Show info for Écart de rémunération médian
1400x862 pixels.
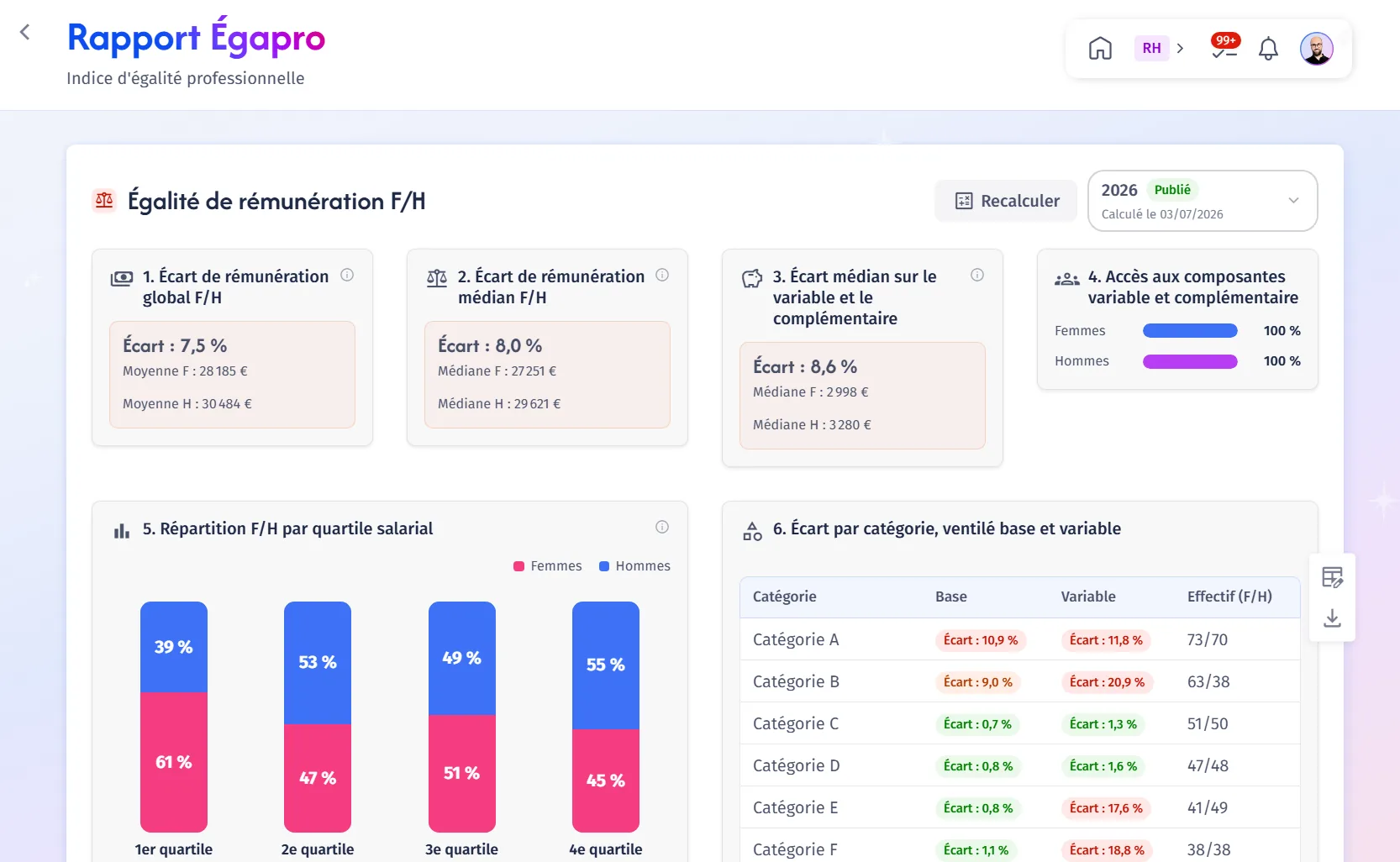click(x=662, y=275)
